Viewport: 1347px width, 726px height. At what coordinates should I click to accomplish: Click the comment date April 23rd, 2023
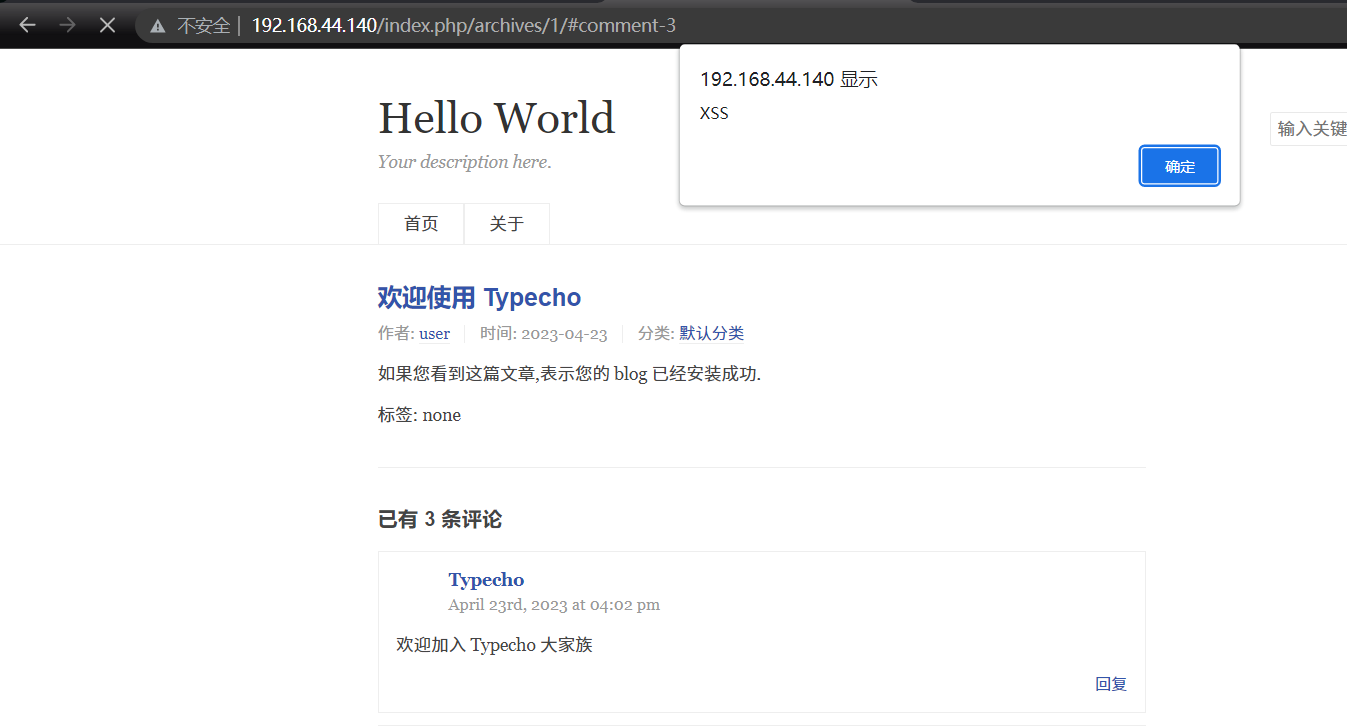(554, 605)
